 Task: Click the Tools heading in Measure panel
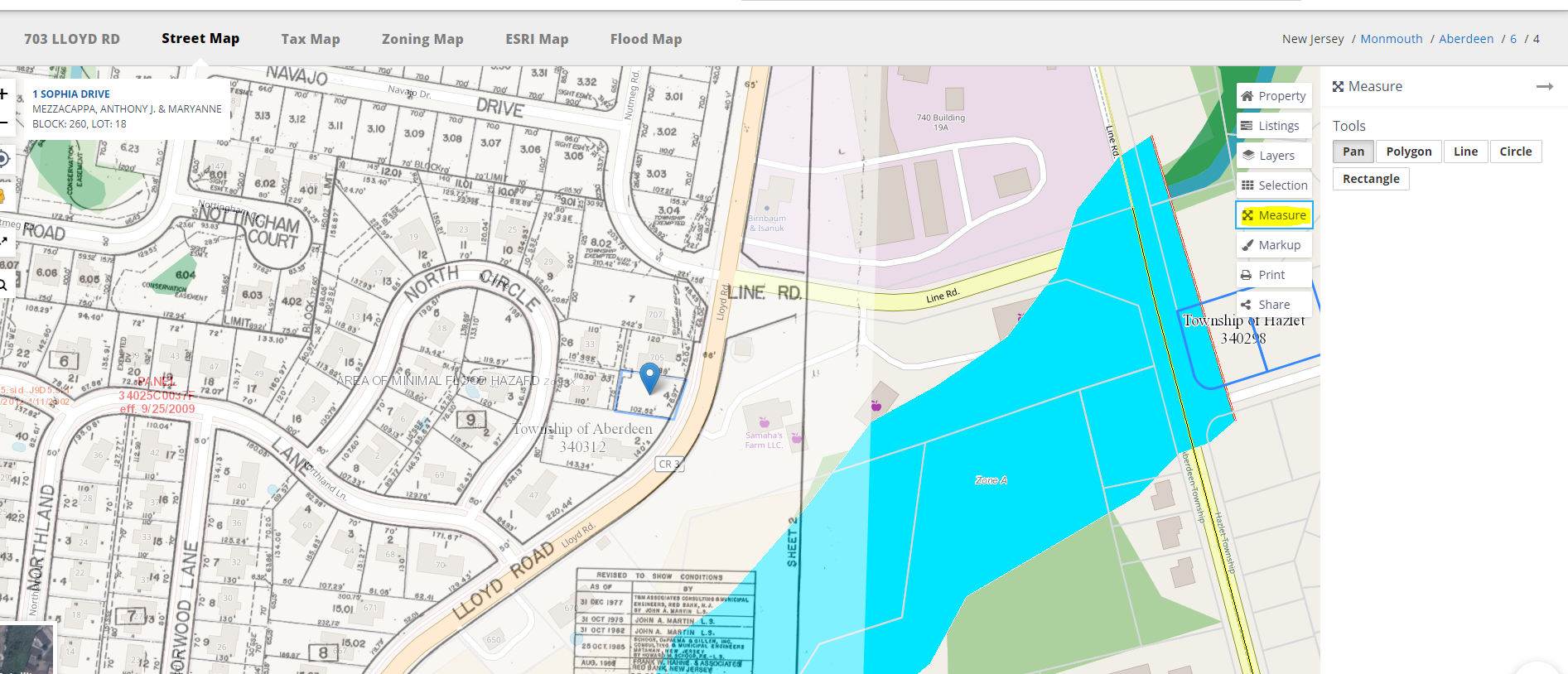coord(1348,126)
